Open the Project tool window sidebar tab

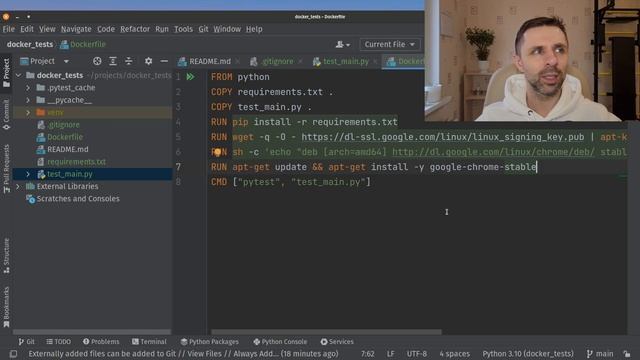(6, 72)
